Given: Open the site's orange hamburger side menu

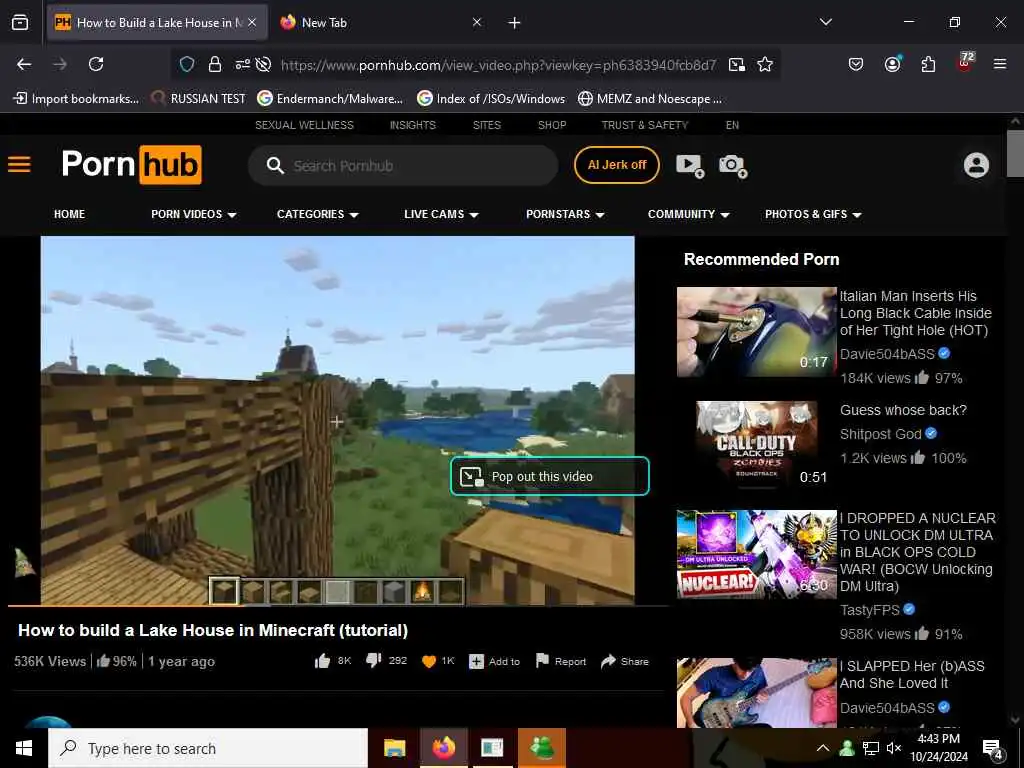Looking at the screenshot, I should click(20, 164).
